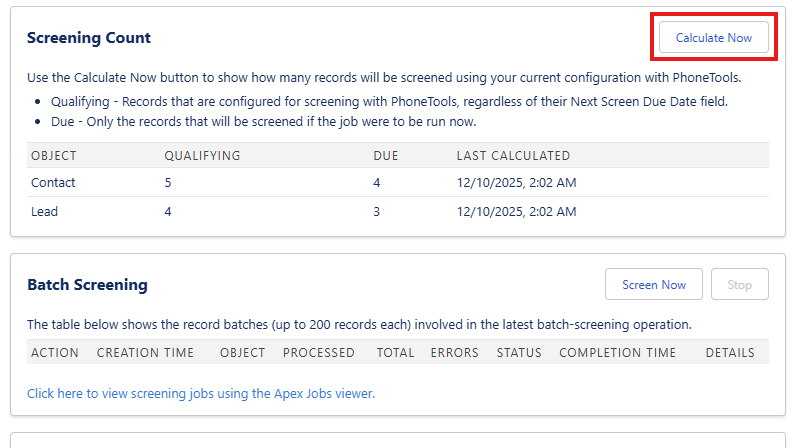This screenshot has height=448, width=797.
Task: Click the DETAILS column header
Action: pyautogui.click(x=730, y=353)
